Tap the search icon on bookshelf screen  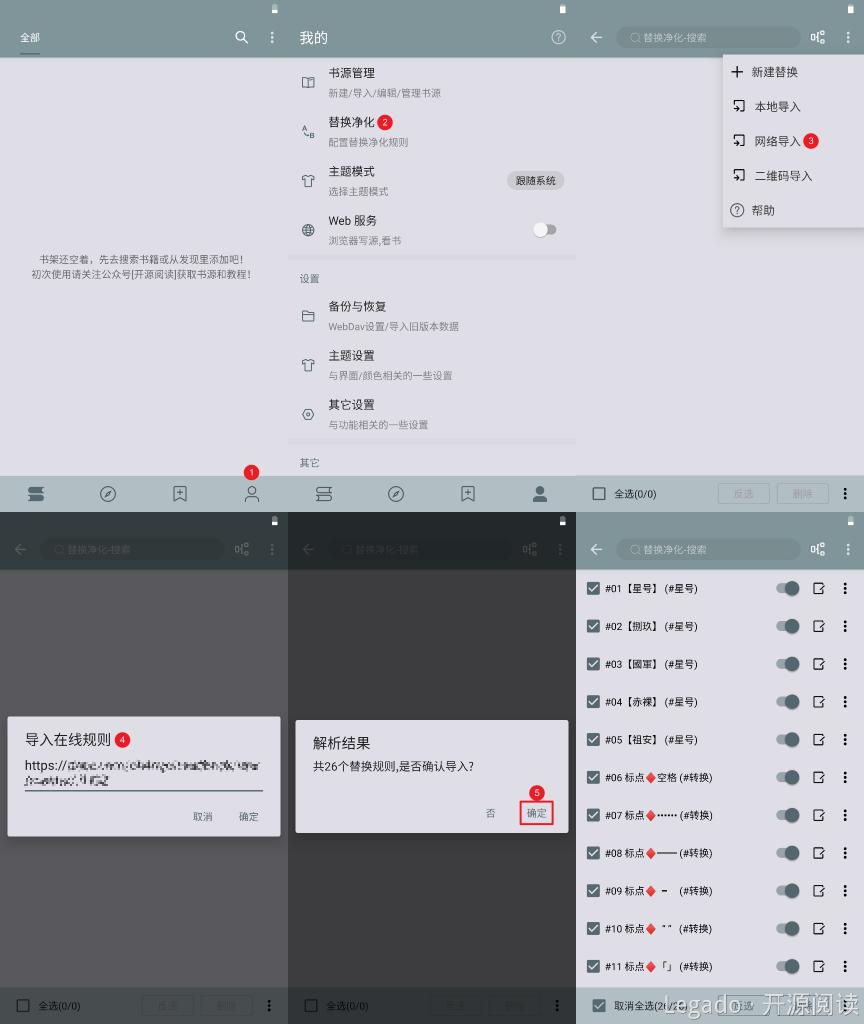(x=241, y=37)
